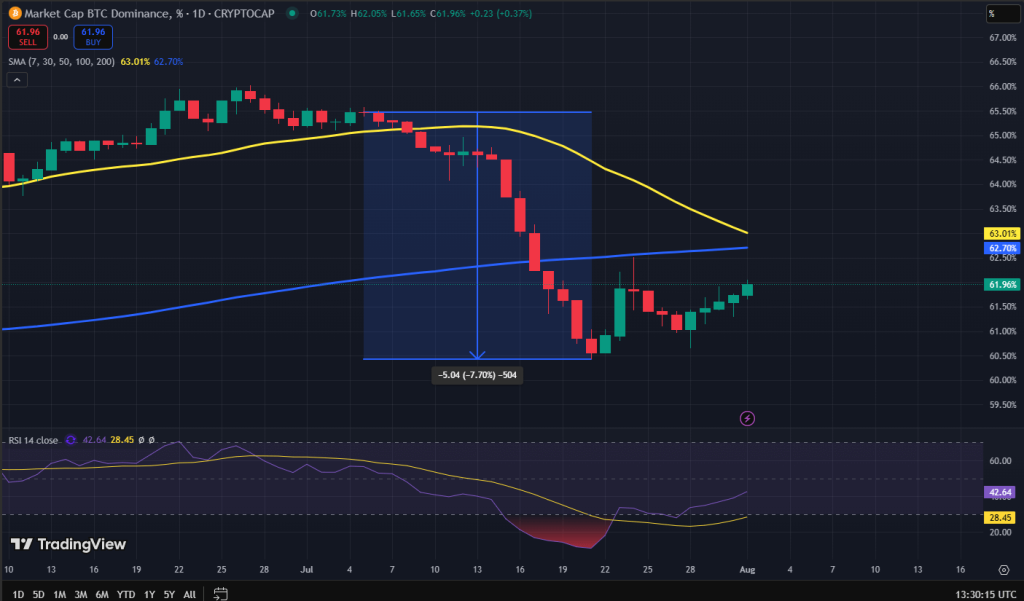The image size is (1024, 601).
Task: Click the first ø style icon beside RSI values
Action: click(x=142, y=440)
